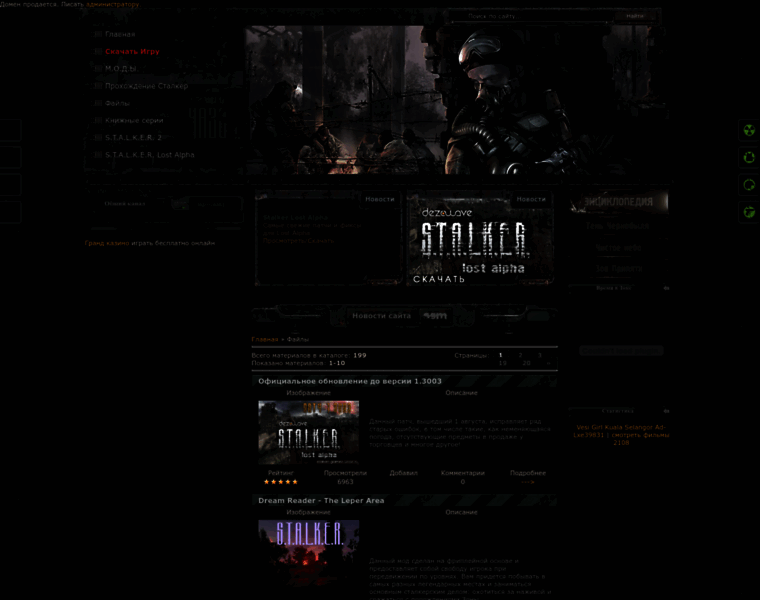Open the Файлы menu entry
The width and height of the screenshot is (760, 600).
tap(117, 103)
